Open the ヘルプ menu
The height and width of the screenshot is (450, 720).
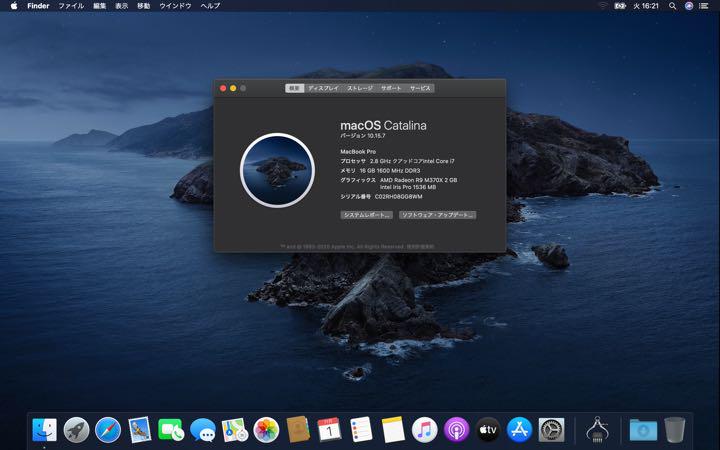pos(210,6)
